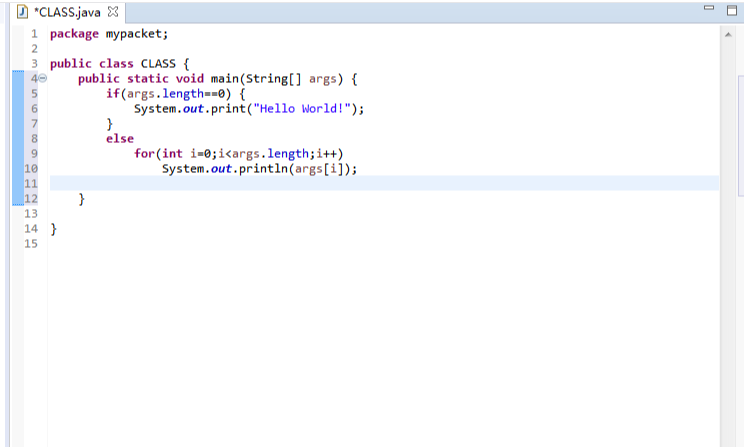Click the class name 'CLASS' on line 3

click(x=158, y=64)
